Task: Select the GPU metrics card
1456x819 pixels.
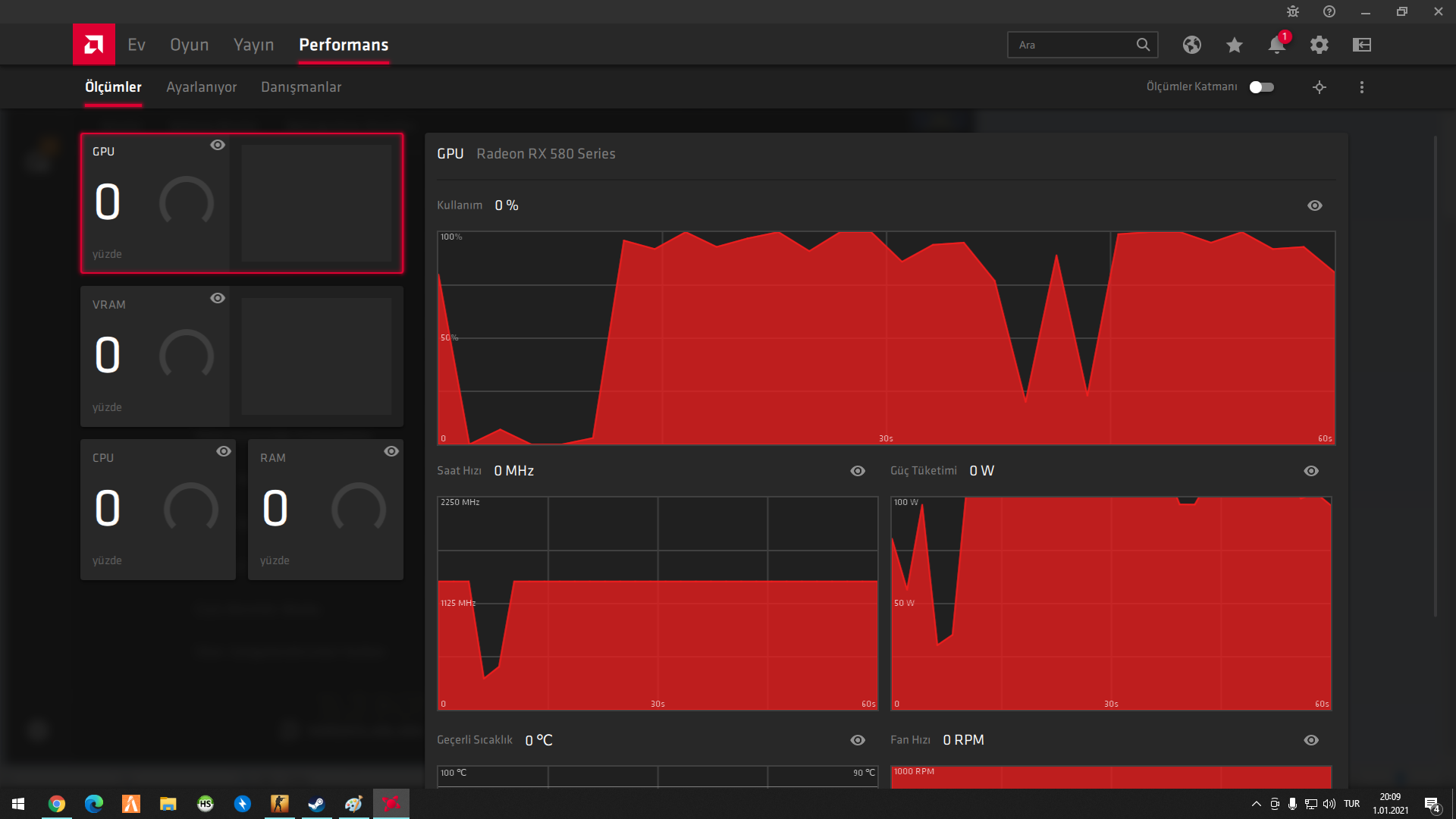Action: 242,203
